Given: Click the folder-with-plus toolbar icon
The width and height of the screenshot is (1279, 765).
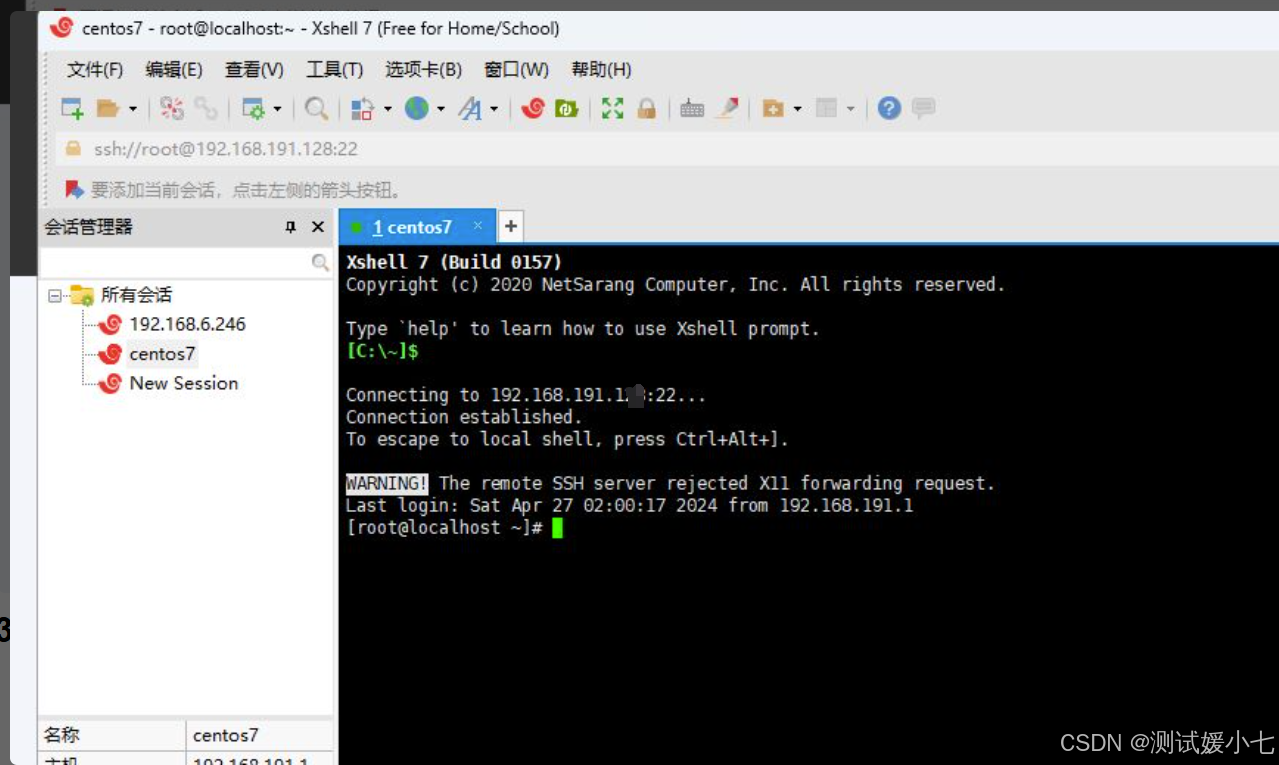Looking at the screenshot, I should tap(772, 109).
